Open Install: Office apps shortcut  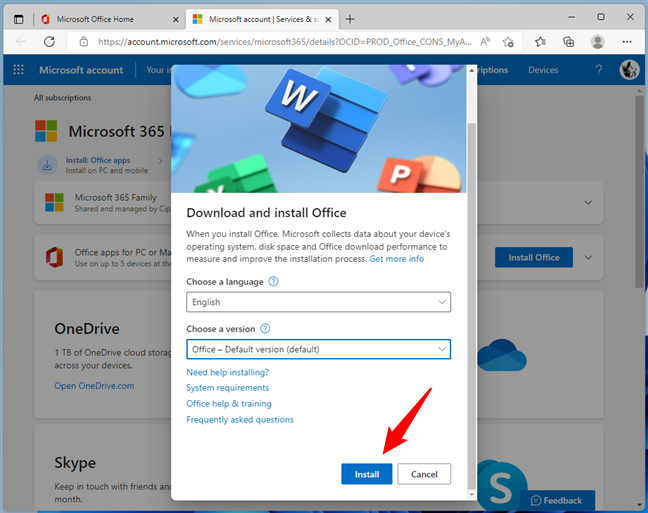pos(98,160)
